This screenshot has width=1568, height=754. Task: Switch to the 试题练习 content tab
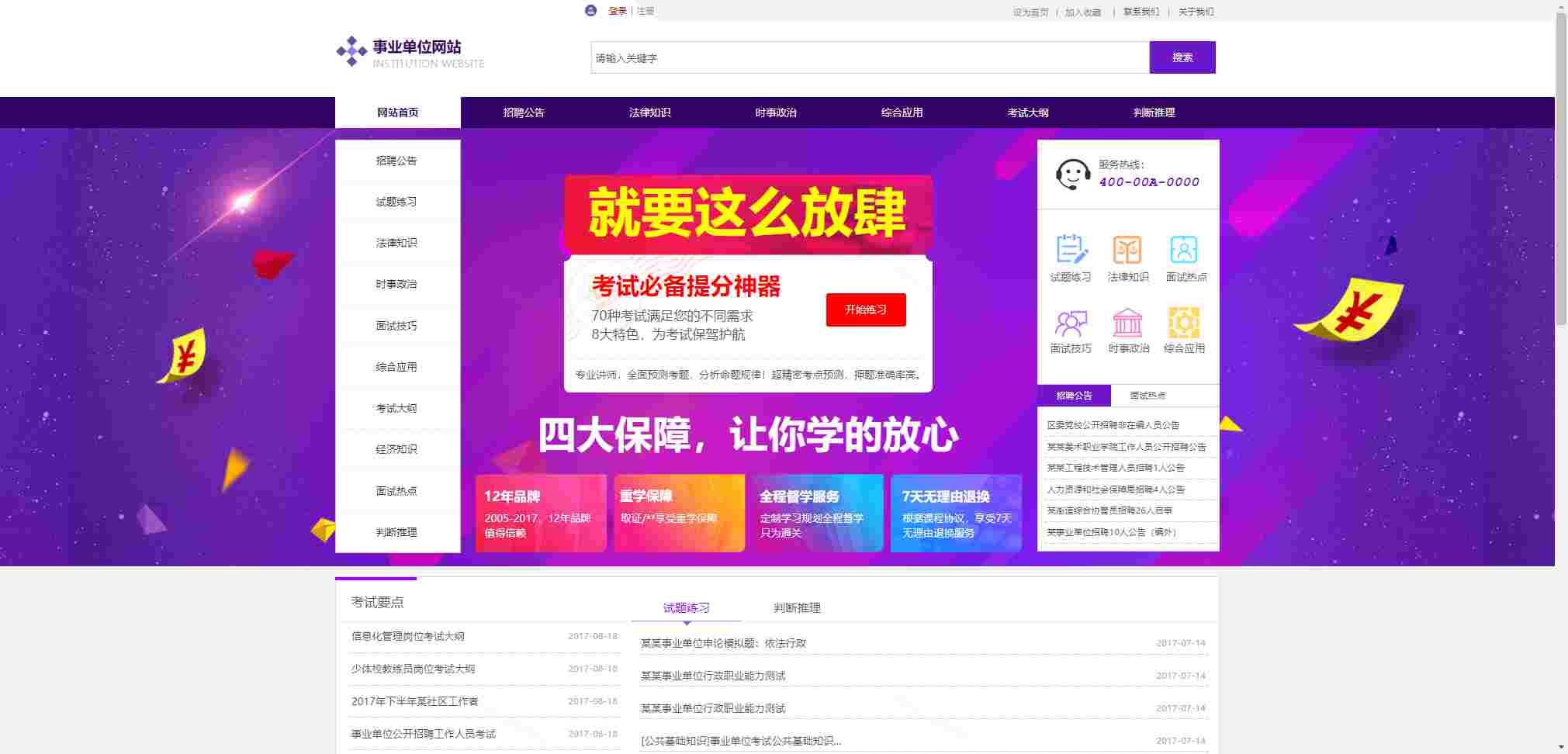[687, 608]
